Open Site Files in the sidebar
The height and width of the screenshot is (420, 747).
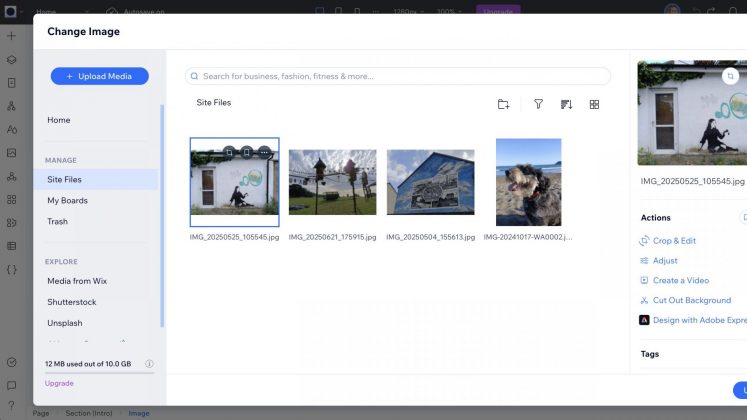click(65, 180)
